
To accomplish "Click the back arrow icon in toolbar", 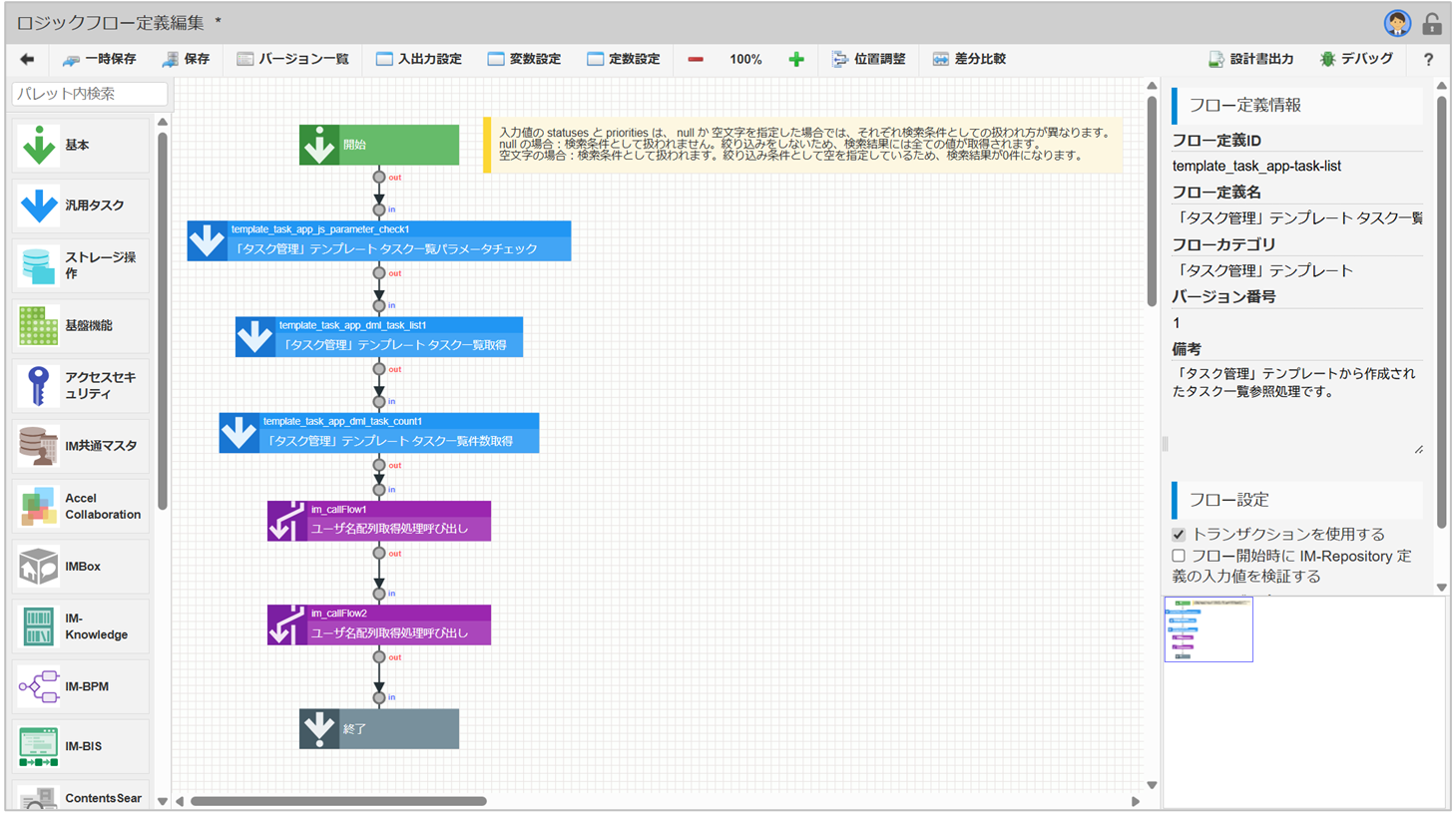I will click(x=27, y=60).
